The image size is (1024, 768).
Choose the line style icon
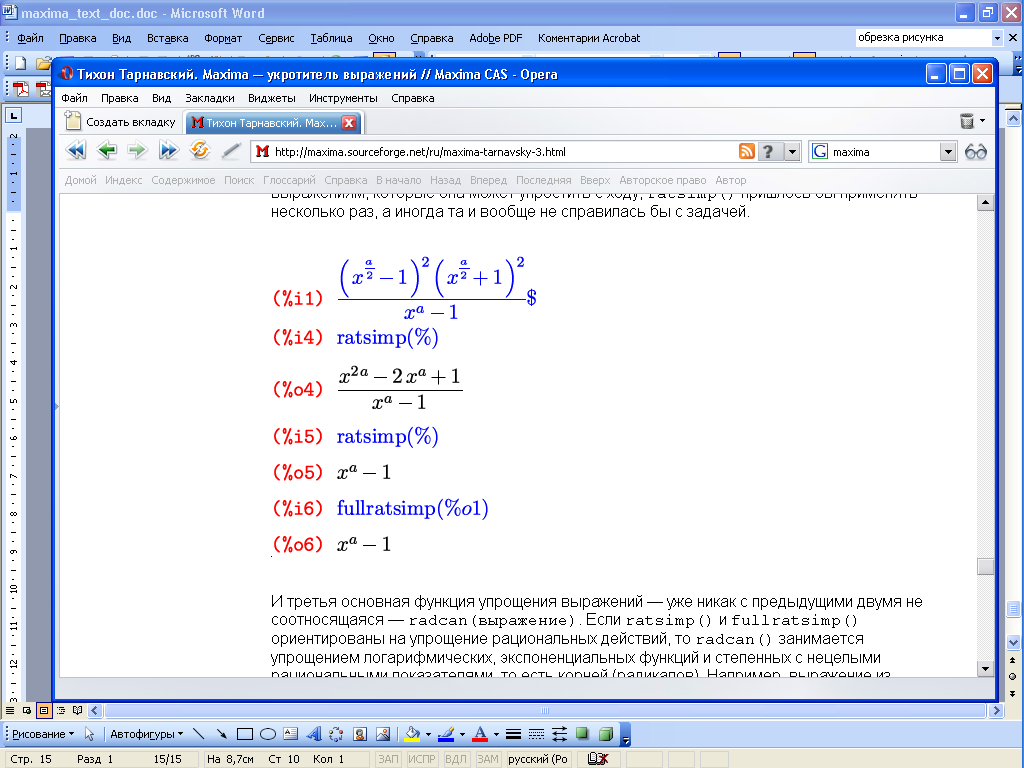click(513, 734)
